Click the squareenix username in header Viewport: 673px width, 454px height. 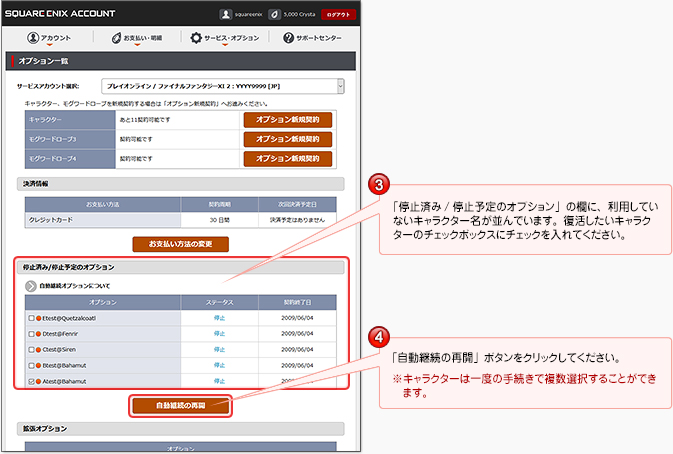tap(248, 15)
